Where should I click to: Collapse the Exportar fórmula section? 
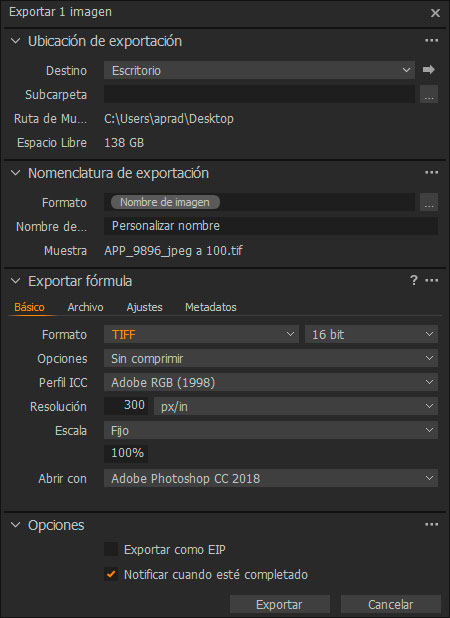[x=15, y=281]
